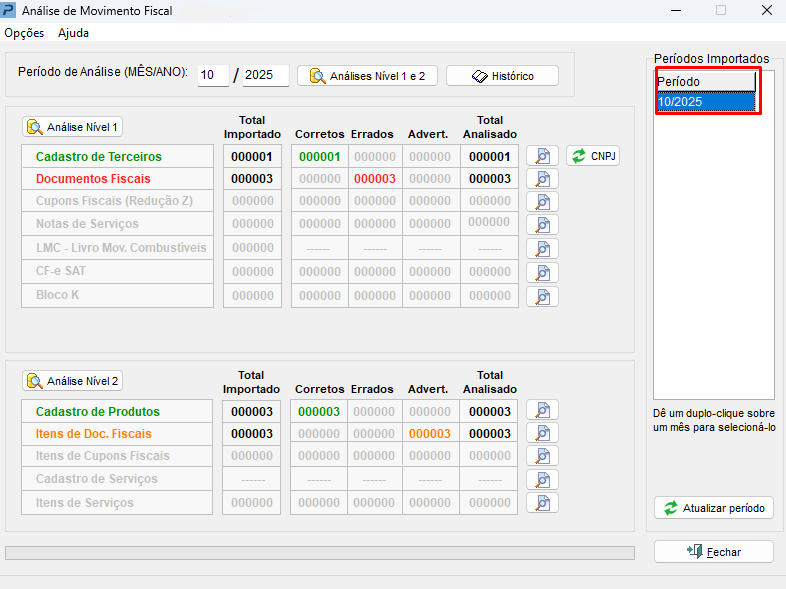Screen dimensions: 786x589
Task: Click magnifier icon for Notas de Serviços row
Action: [x=542, y=224]
